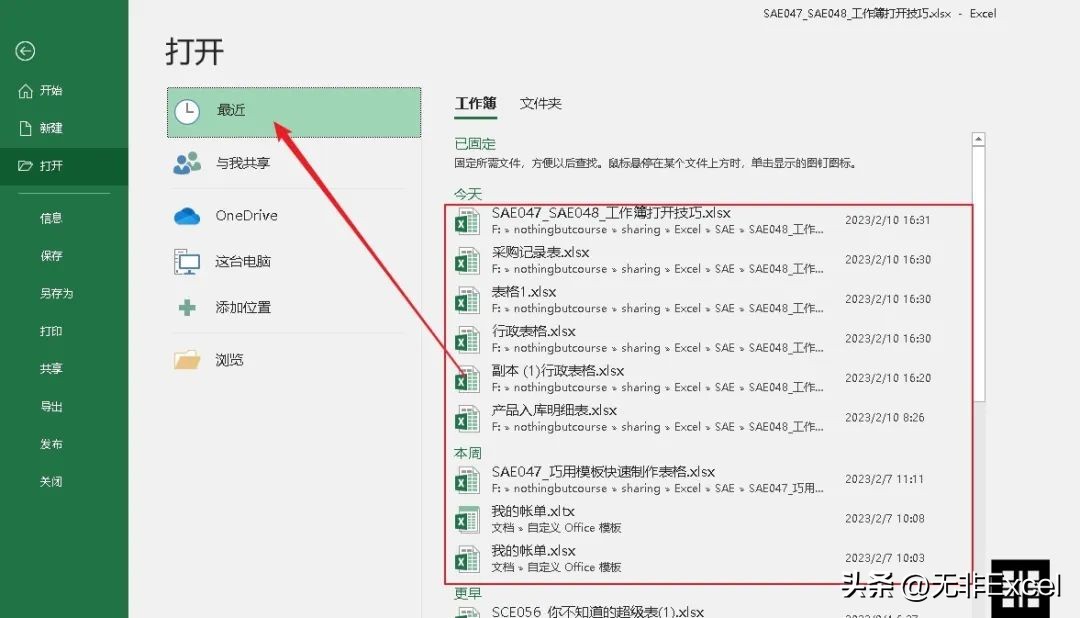Open file 我的帐单.xltx by name
This screenshot has height=618, width=1080.
533,511
